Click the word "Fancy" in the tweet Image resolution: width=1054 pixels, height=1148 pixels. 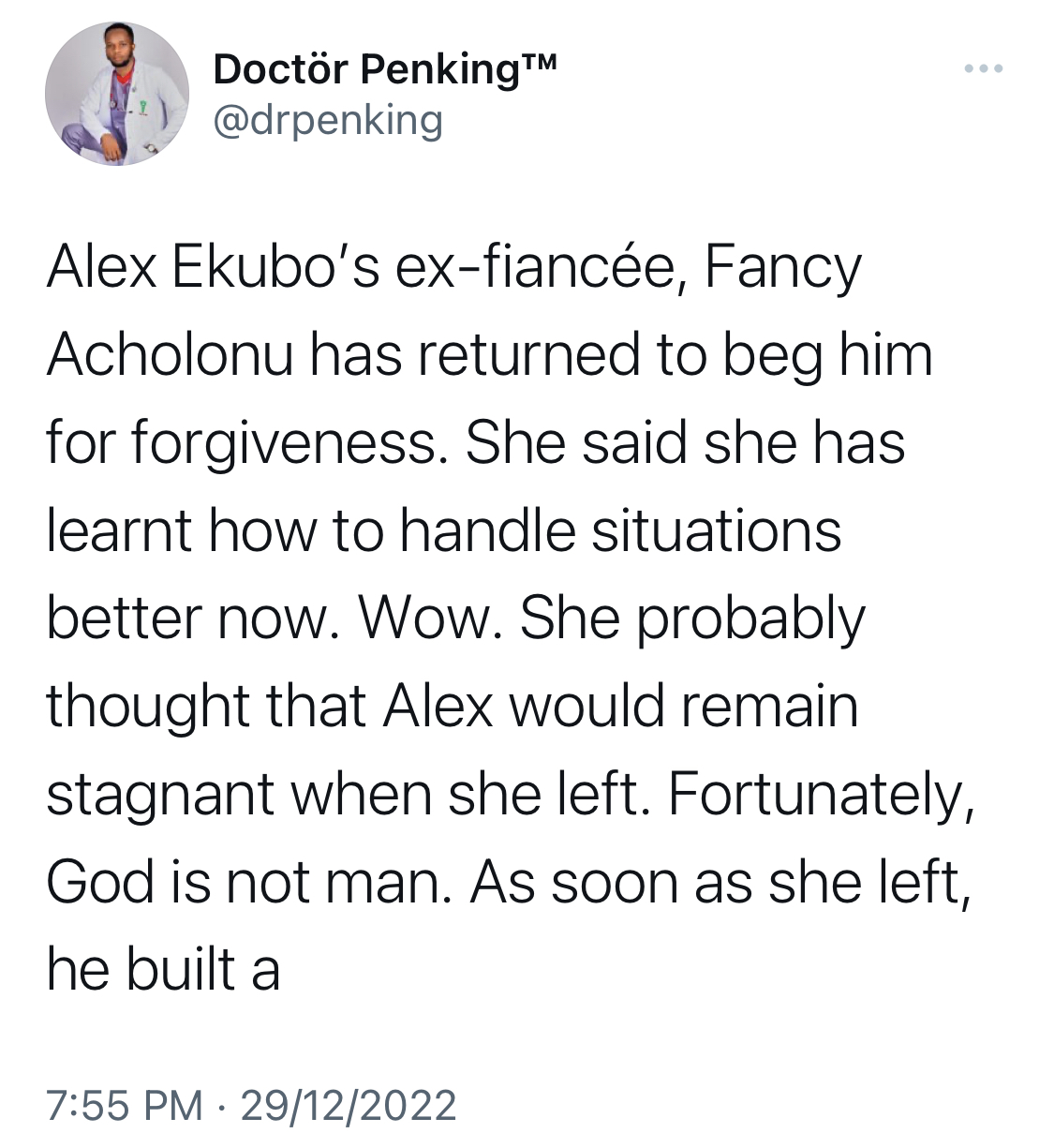point(782,270)
